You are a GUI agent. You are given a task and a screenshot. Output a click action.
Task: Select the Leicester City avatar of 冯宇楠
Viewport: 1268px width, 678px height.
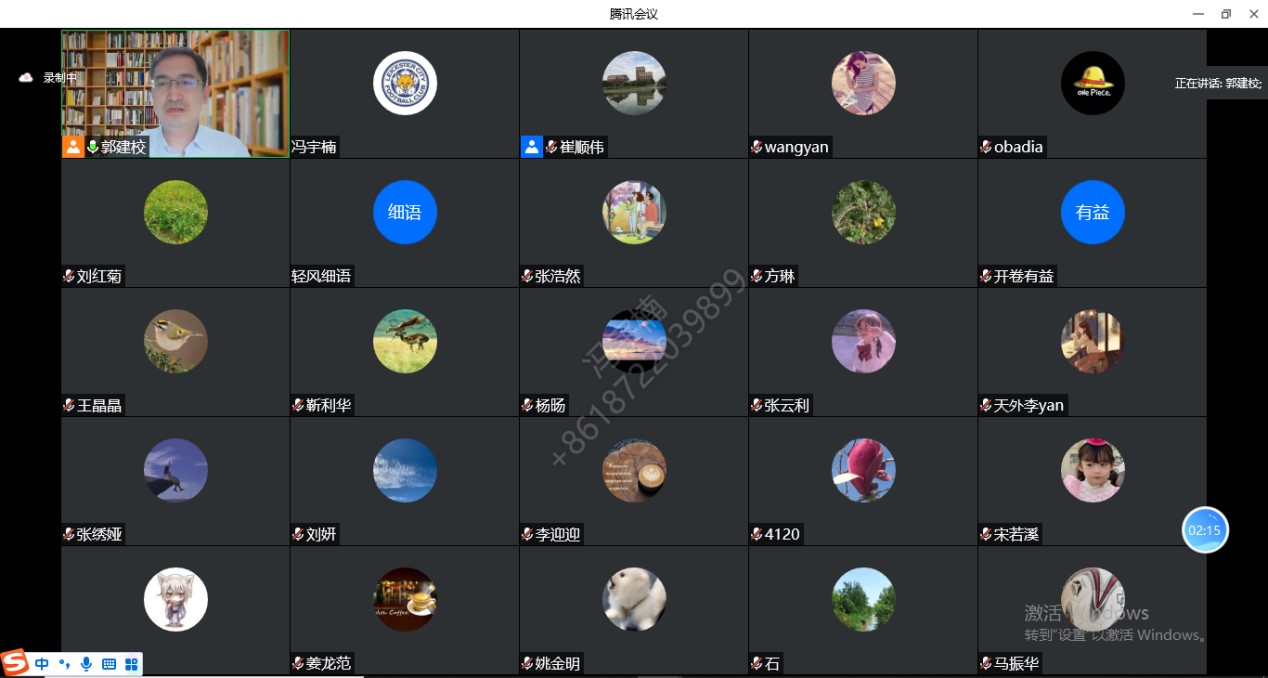pos(405,83)
